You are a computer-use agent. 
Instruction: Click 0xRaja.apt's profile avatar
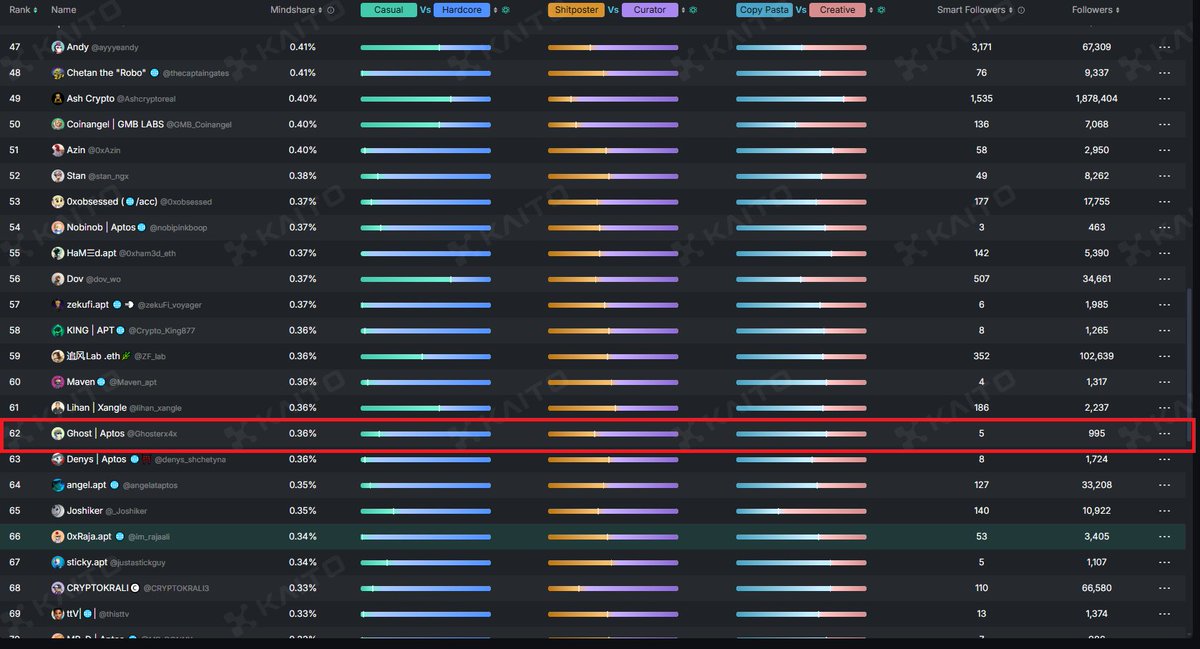[58, 536]
